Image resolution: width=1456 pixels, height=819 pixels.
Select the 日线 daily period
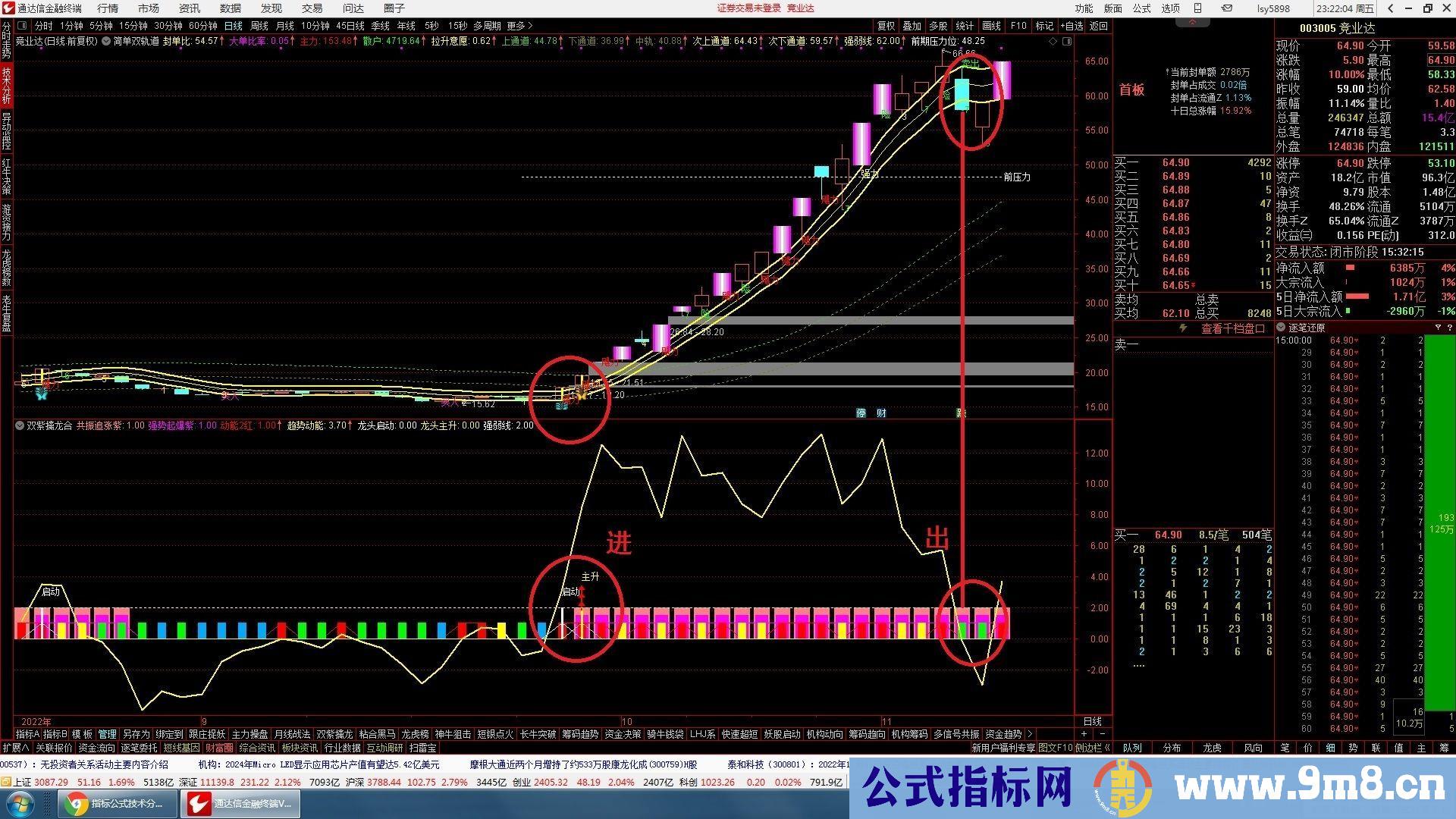[x=234, y=26]
